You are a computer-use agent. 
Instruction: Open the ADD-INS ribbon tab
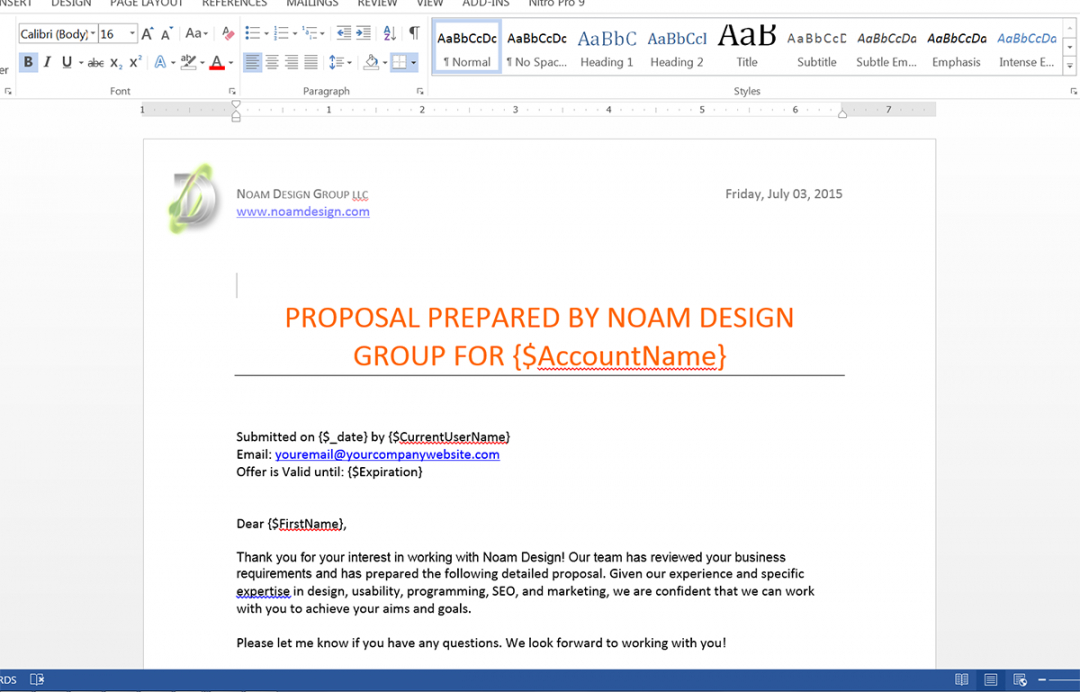point(486,3)
